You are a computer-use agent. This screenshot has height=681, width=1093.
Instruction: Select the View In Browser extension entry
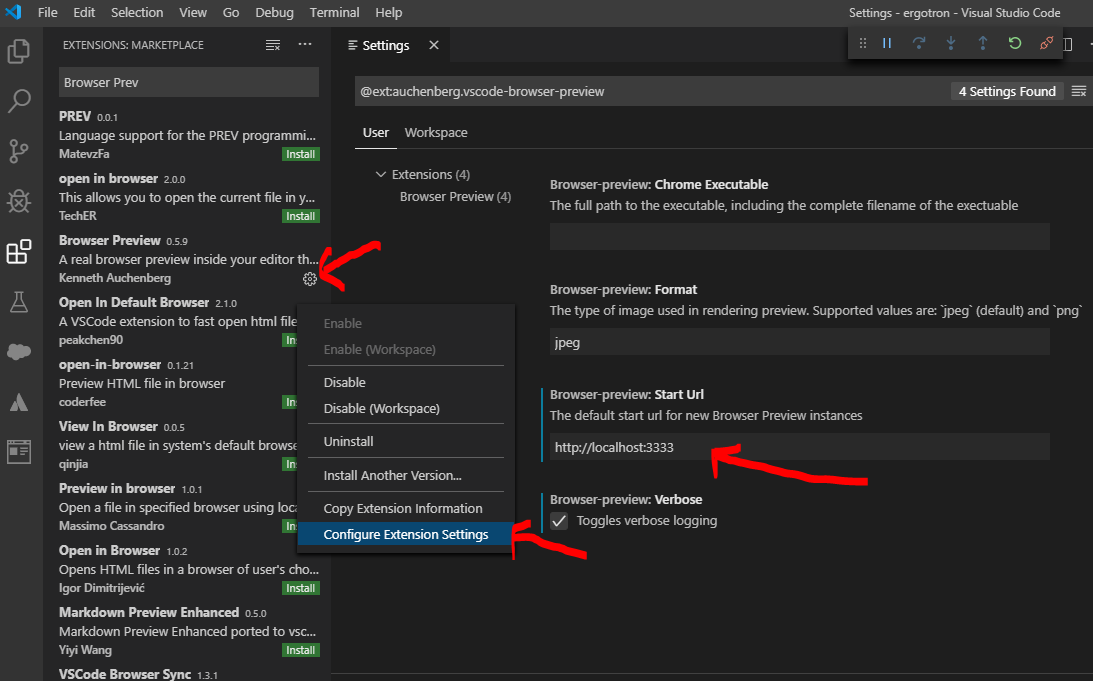pyautogui.click(x=170, y=445)
